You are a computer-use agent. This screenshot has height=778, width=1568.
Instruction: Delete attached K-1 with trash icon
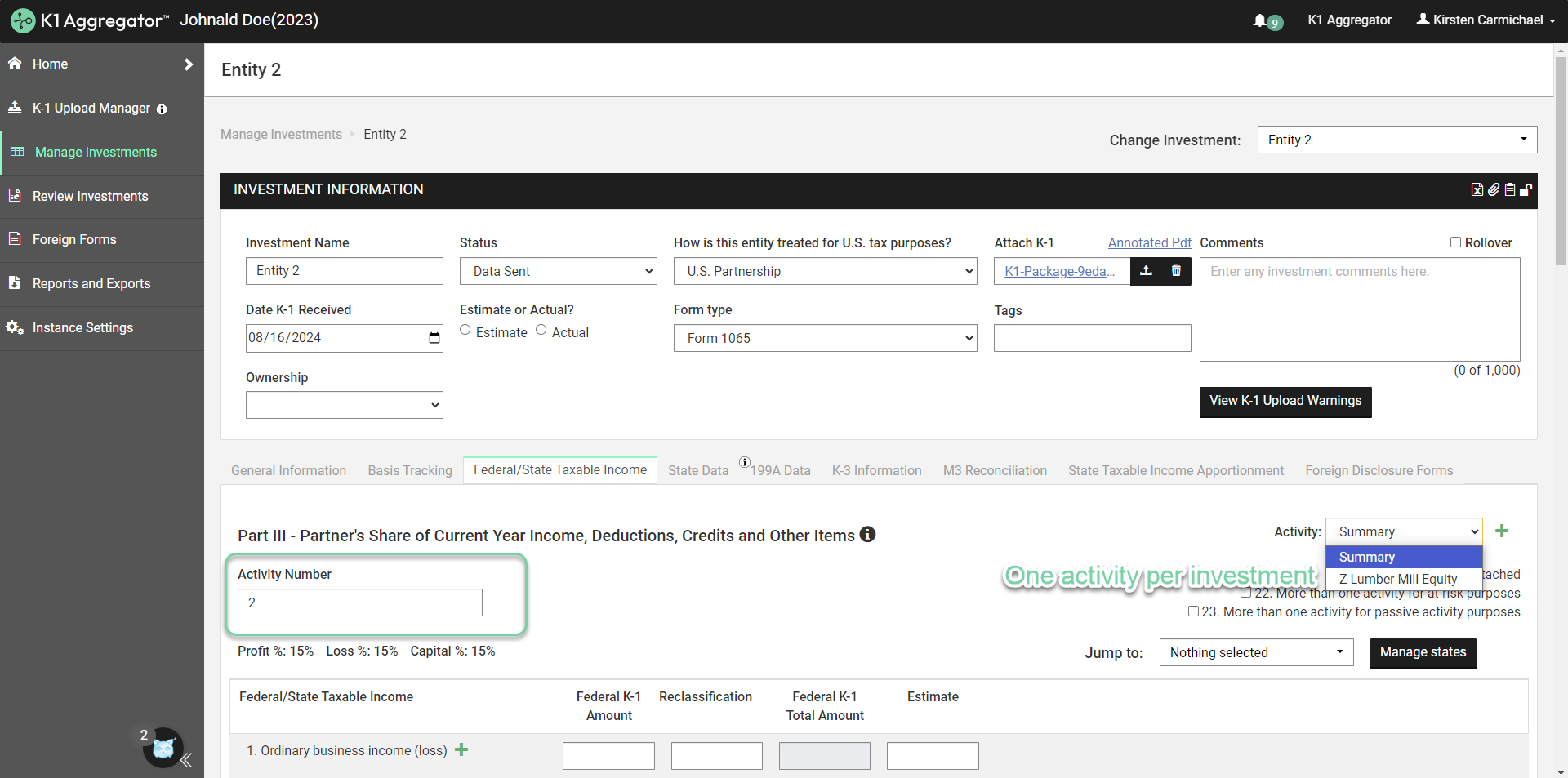[x=1176, y=271]
